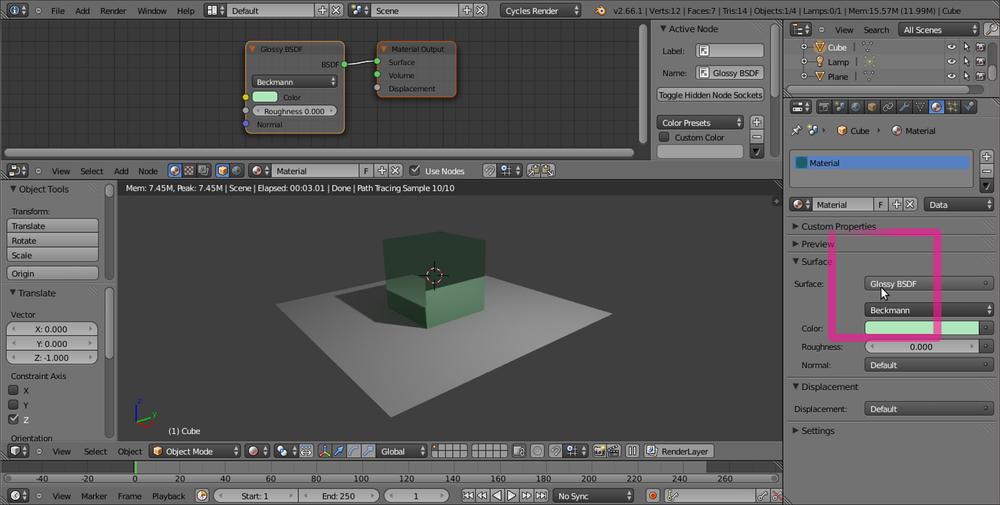Image resolution: width=1000 pixels, height=505 pixels.
Task: Open the Window menu in top bar
Action: (x=152, y=10)
